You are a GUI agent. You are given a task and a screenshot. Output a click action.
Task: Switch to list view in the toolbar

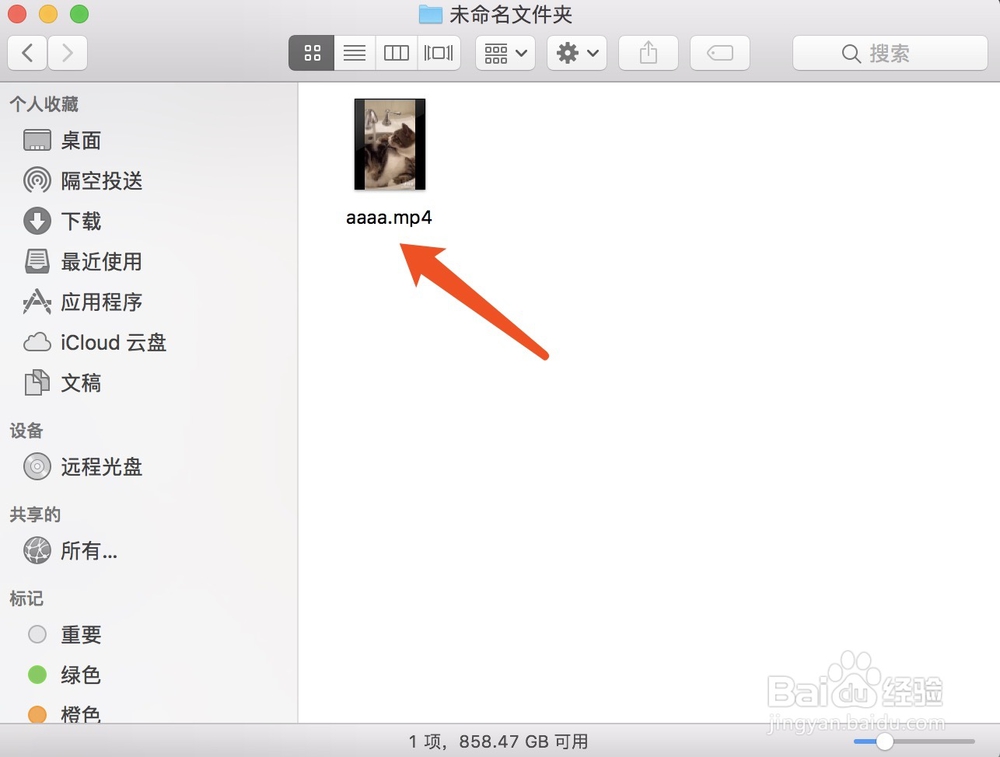pyautogui.click(x=353, y=52)
